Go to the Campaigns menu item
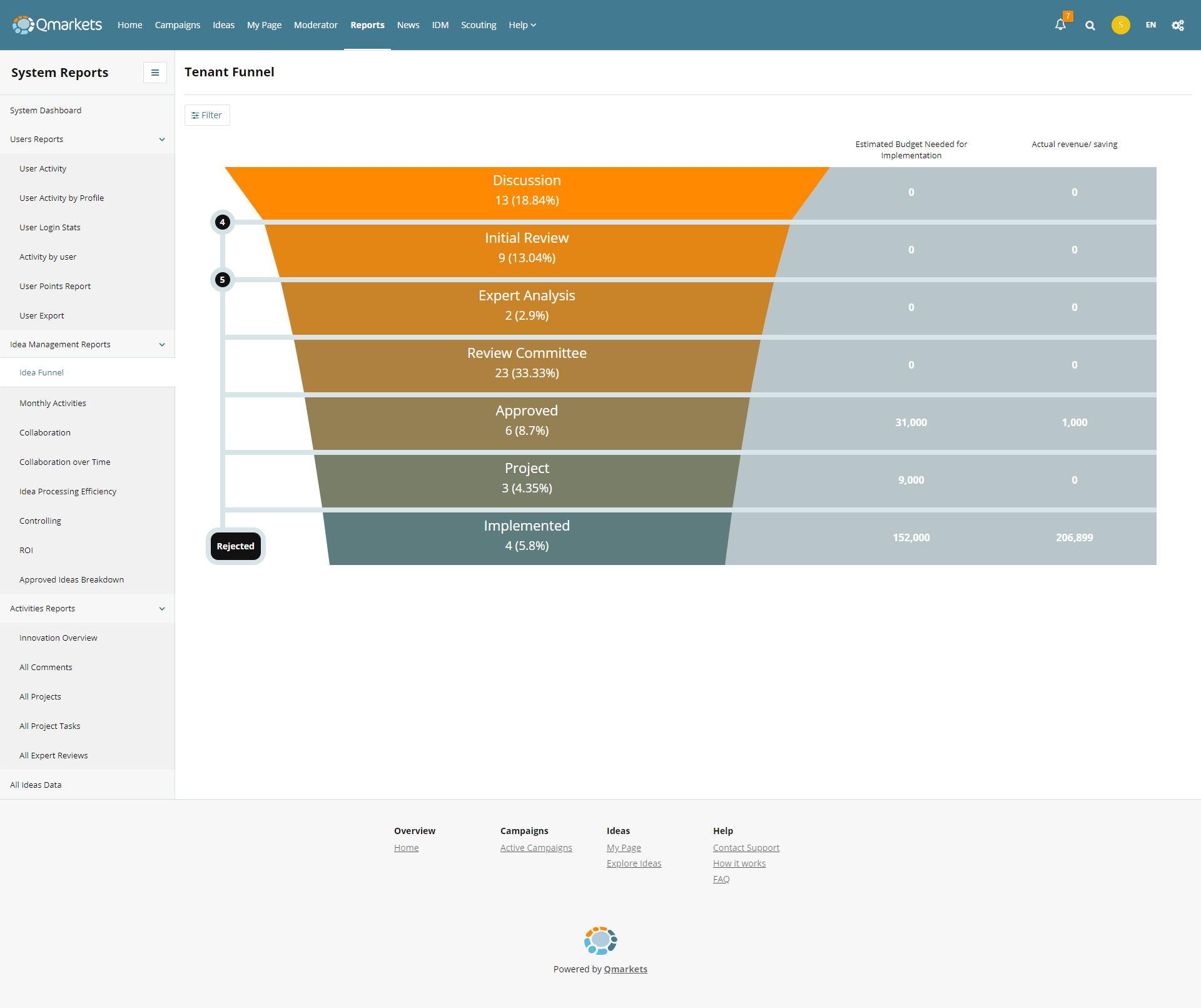Image resolution: width=1201 pixels, height=1008 pixels. [178, 25]
